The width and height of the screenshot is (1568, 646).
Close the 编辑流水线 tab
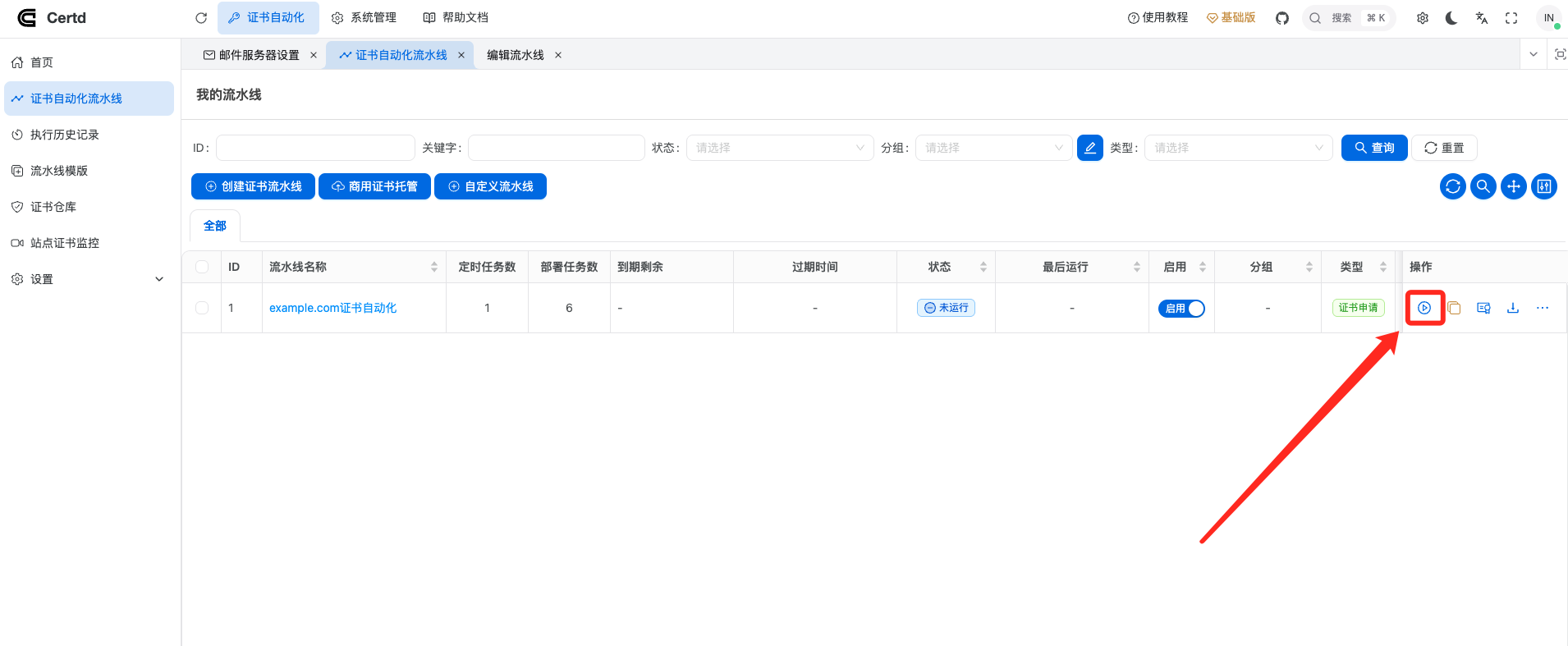click(558, 55)
